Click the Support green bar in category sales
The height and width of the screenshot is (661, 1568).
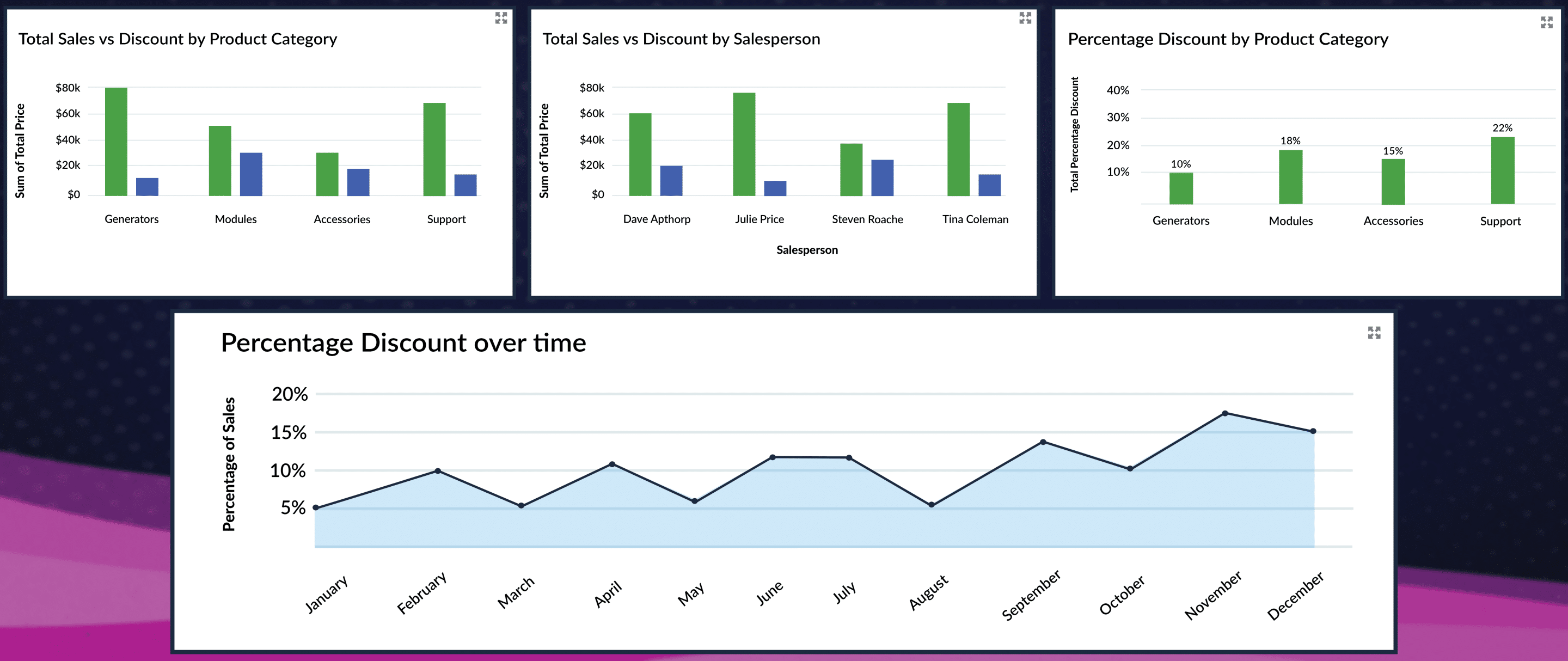[x=434, y=149]
